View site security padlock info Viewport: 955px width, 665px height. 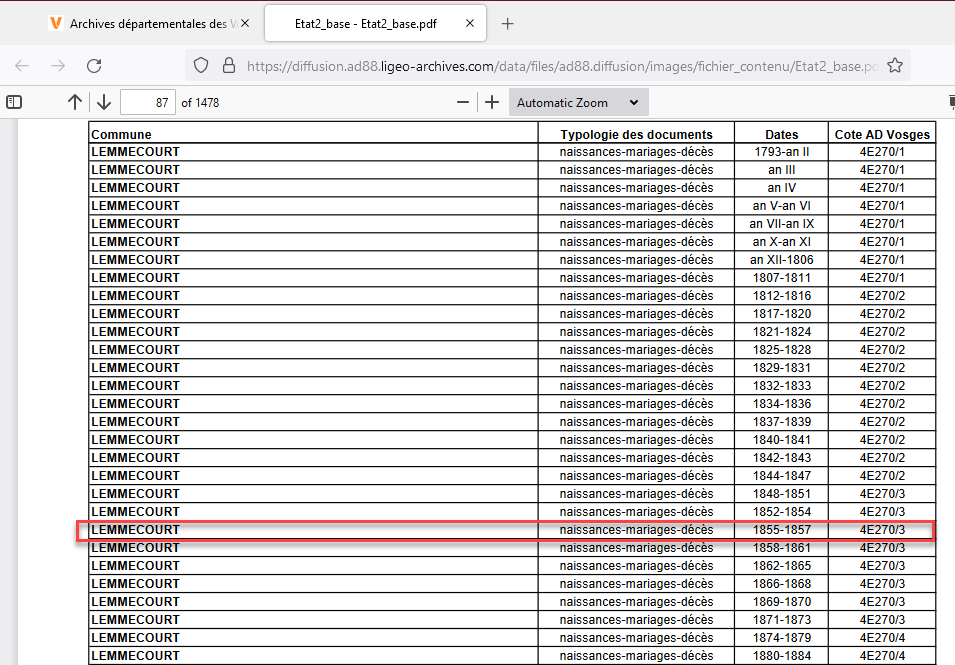(229, 65)
